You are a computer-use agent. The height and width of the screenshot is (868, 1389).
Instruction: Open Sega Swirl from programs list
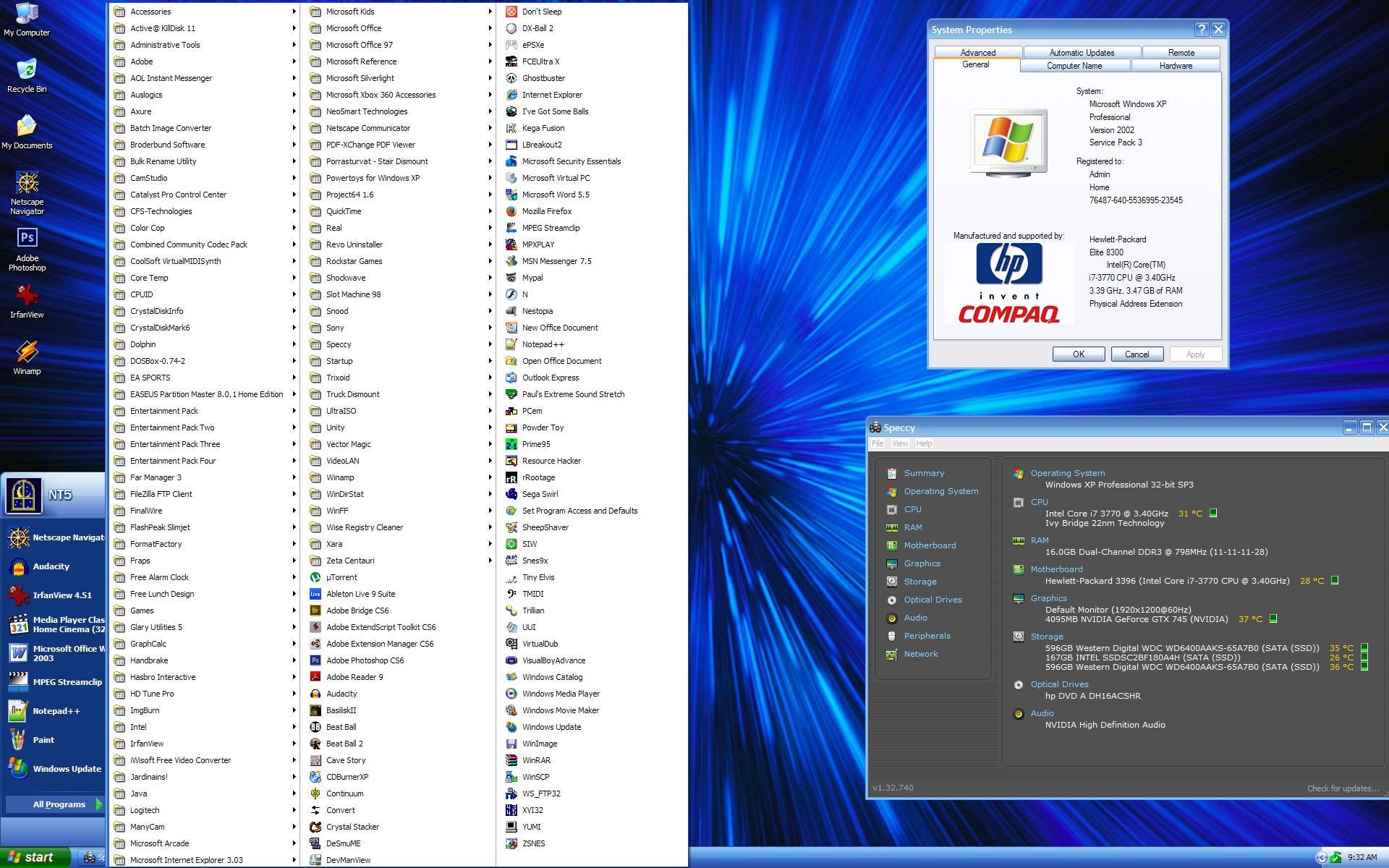tap(540, 494)
